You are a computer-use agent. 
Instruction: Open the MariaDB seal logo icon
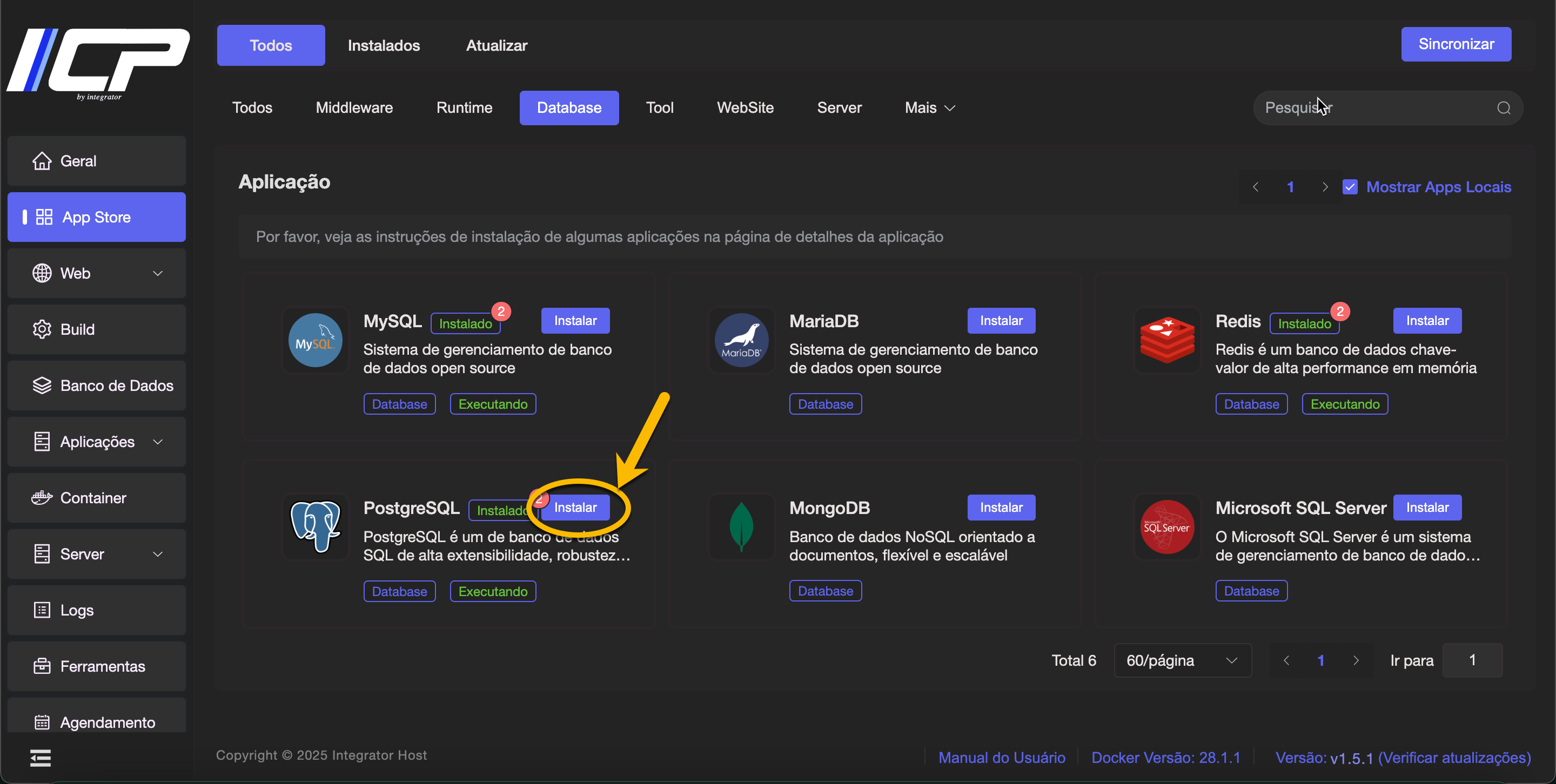point(741,340)
